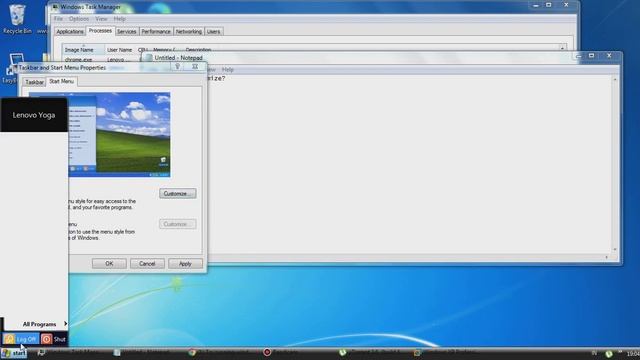Click the enabled Customize button
640x360 pixels.
[178, 193]
